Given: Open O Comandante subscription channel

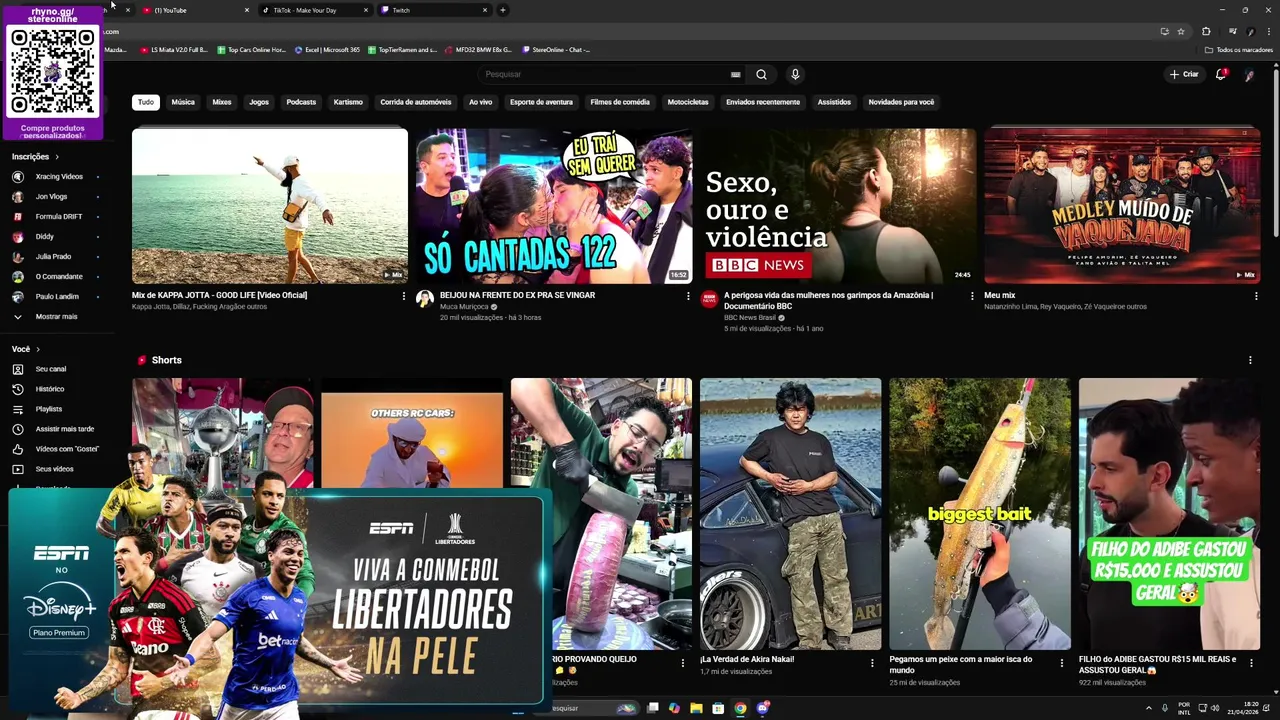Looking at the screenshot, I should pyautogui.click(x=58, y=277).
